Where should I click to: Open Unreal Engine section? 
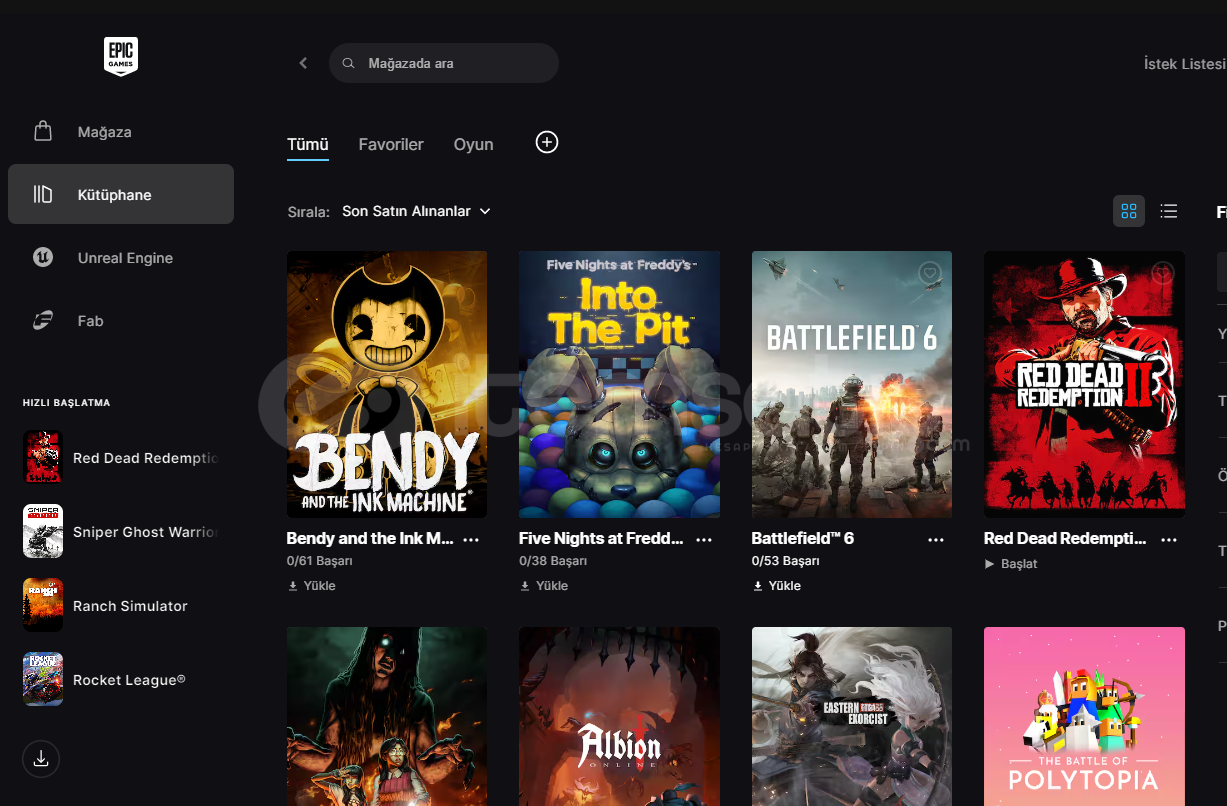pyautogui.click(x=125, y=258)
